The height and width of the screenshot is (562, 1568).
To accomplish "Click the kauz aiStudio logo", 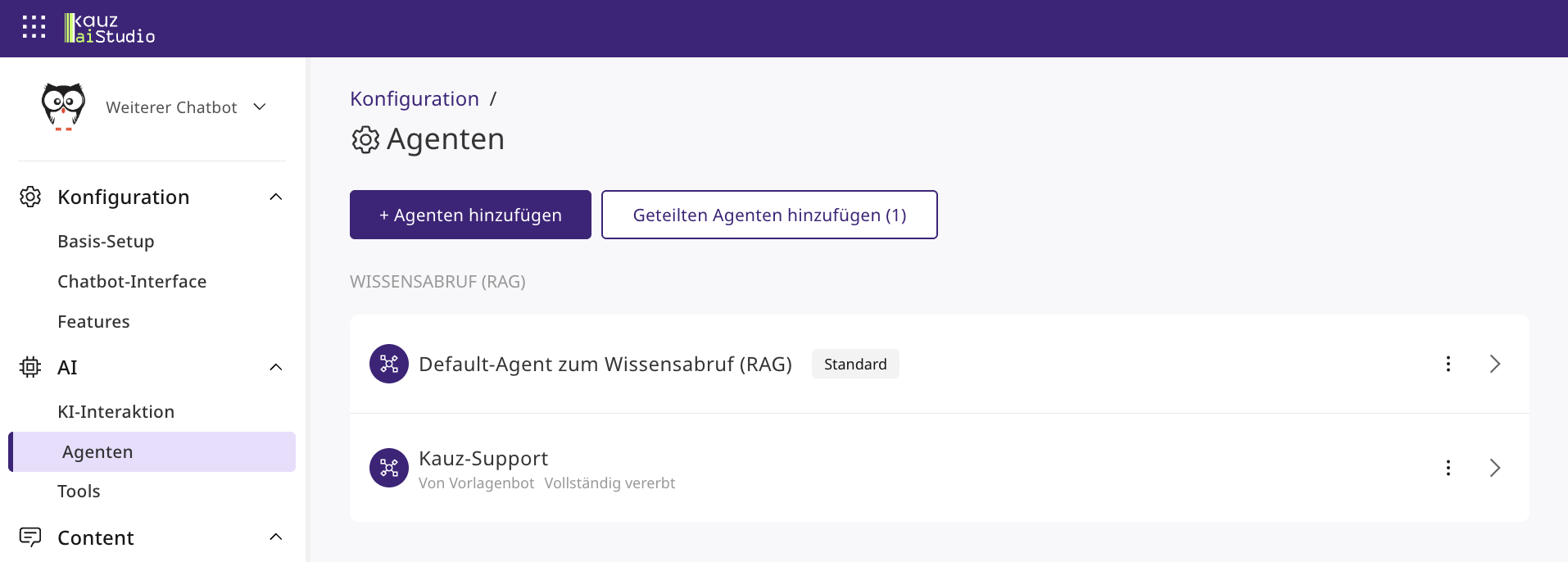I will pos(110,28).
